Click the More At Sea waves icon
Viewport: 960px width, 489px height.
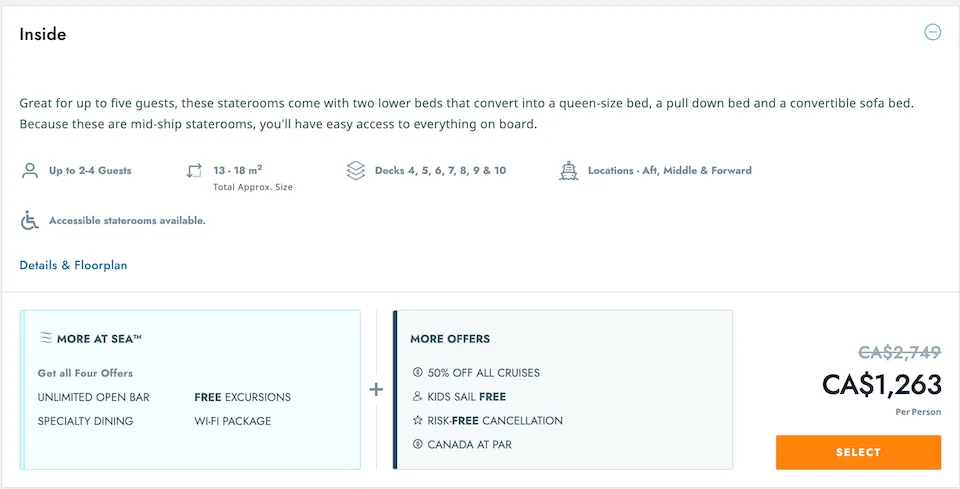(x=45, y=339)
